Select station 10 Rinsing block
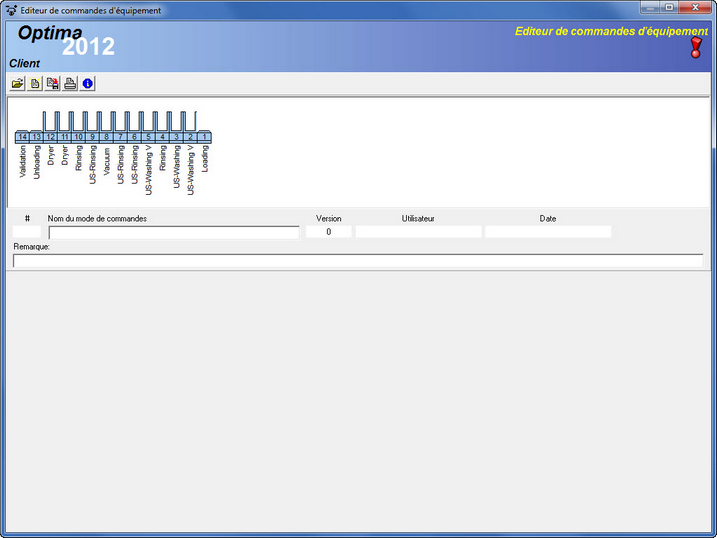717x538 pixels. pos(79,137)
